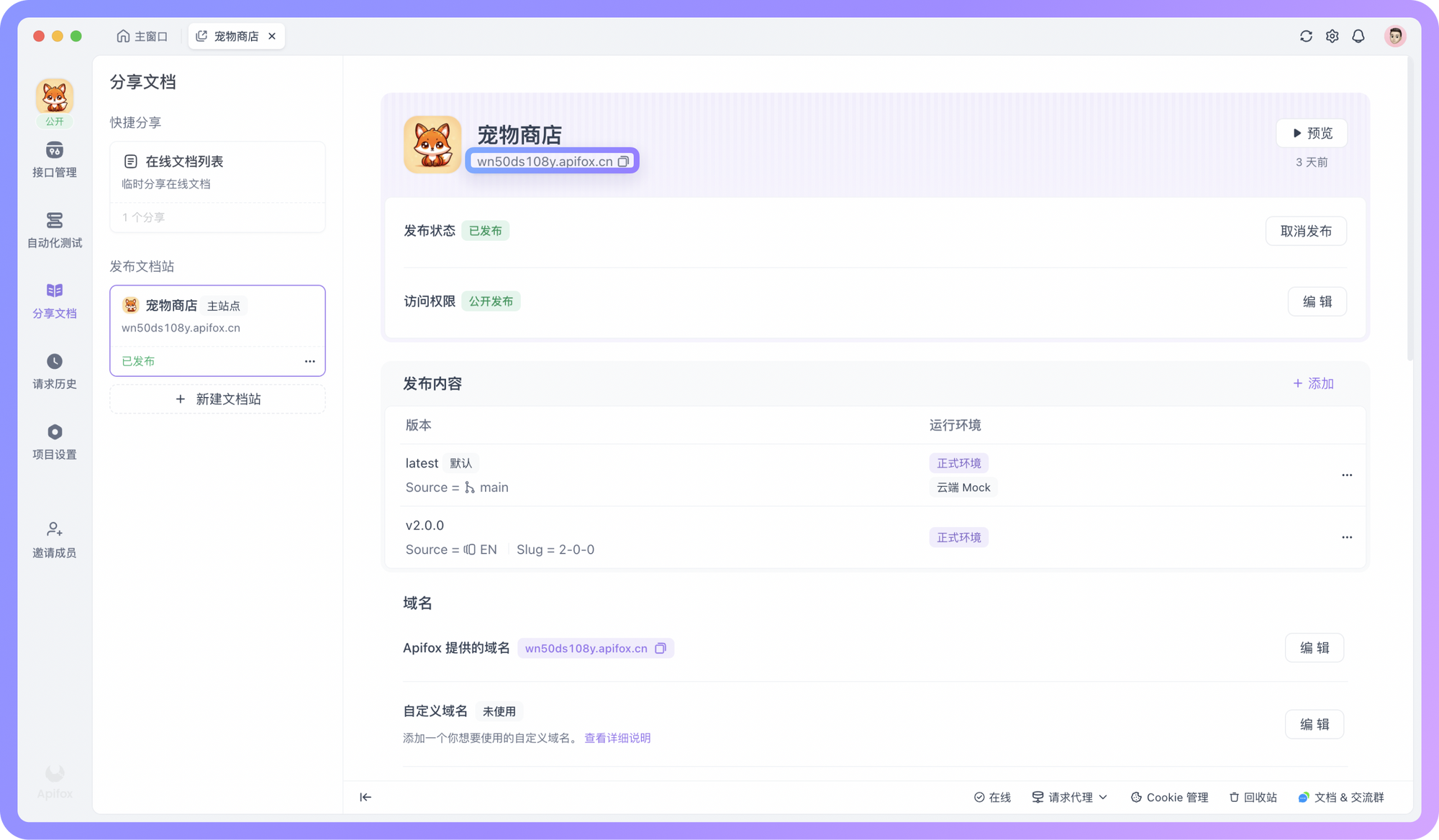The width and height of the screenshot is (1439, 840).
Task: Open 文档 & 交流群 in status bar
Action: [1341, 797]
